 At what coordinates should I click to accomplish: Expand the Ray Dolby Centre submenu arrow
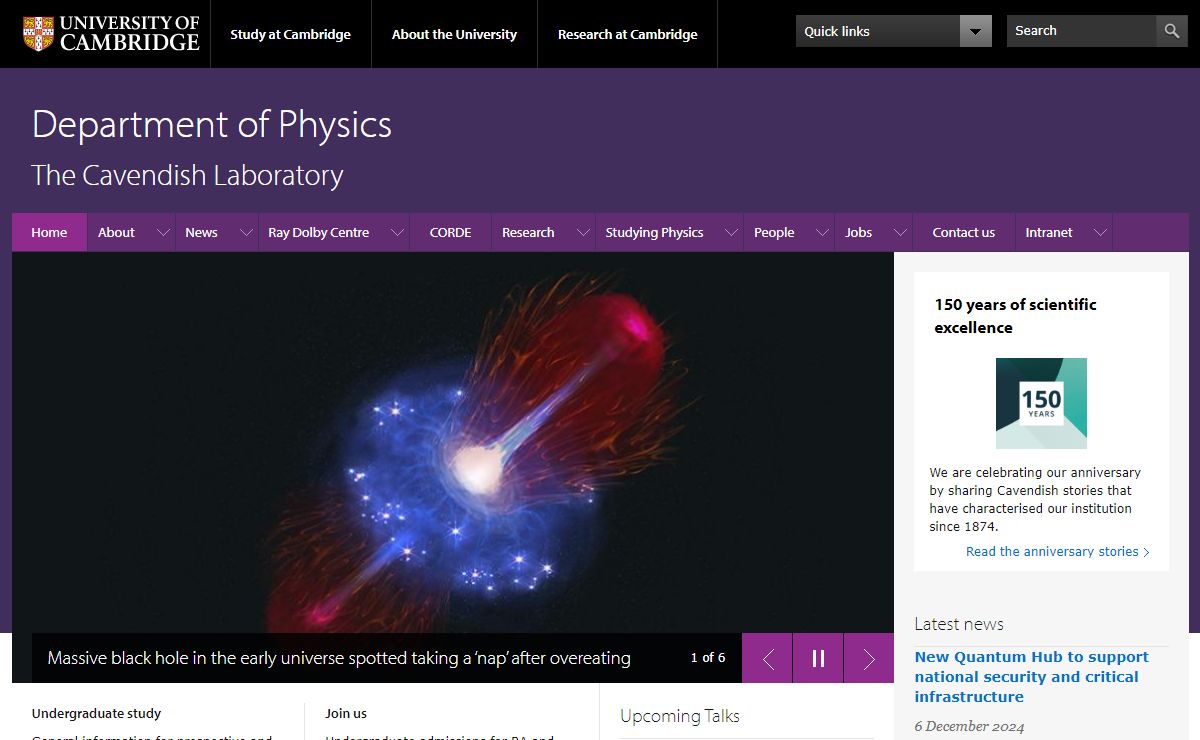click(398, 232)
